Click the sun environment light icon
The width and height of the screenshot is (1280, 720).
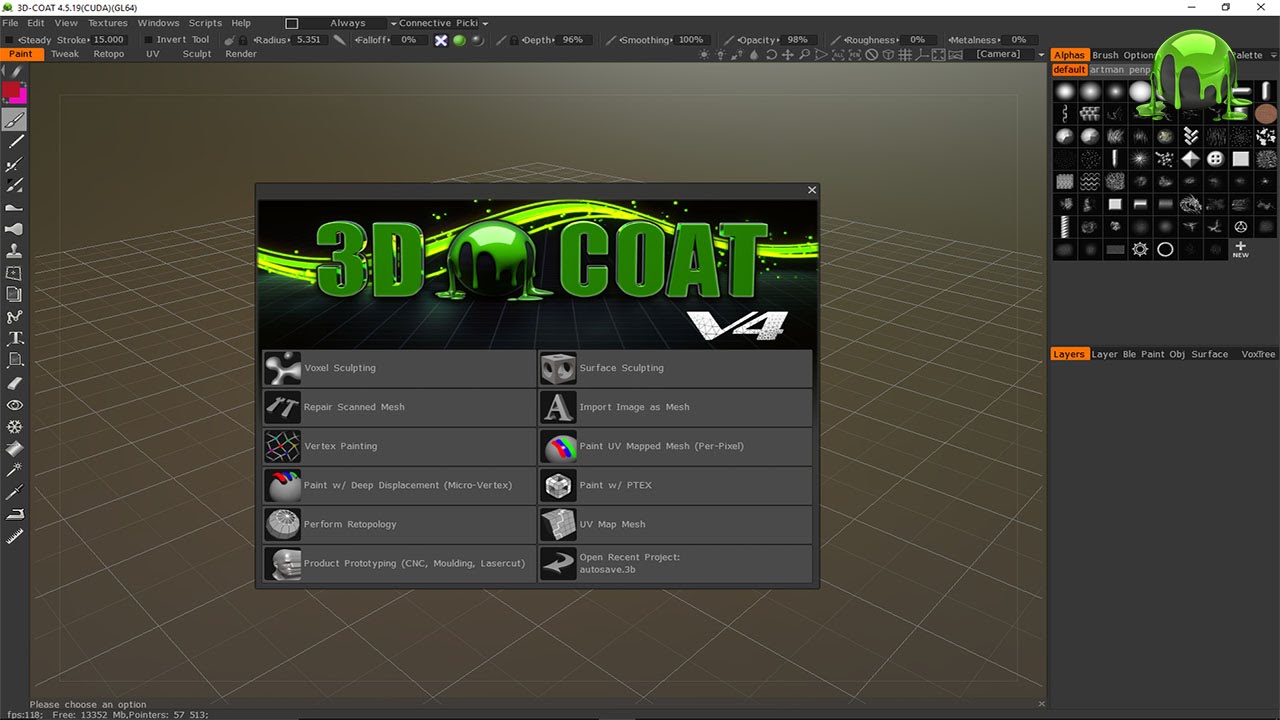pos(704,55)
